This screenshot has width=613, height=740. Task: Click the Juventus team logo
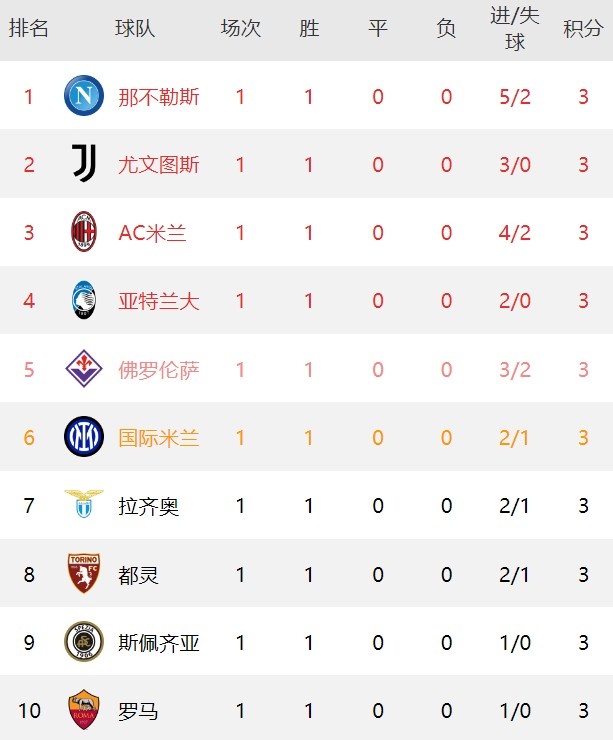point(83,164)
